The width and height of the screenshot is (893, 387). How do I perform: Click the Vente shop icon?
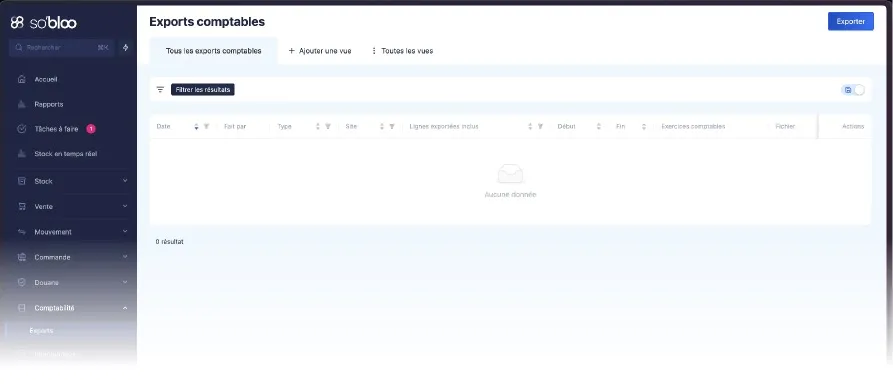click(x=22, y=207)
